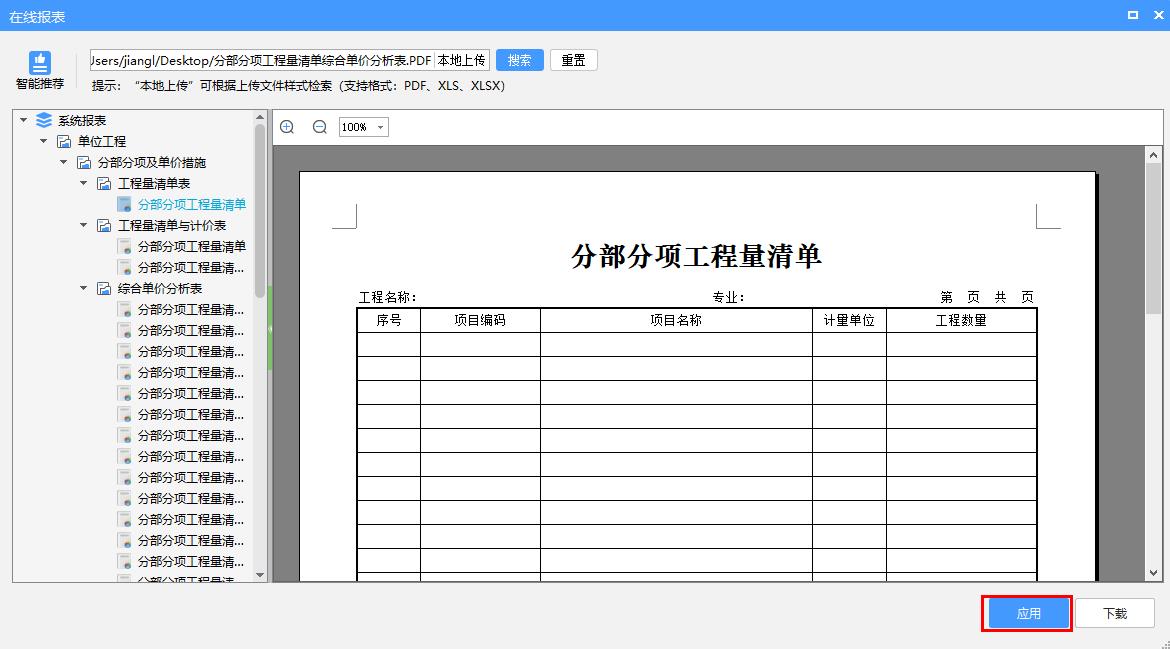This screenshot has width=1170, height=649.
Task: Click the folder icon beside 单位工程
Action: click(63, 141)
